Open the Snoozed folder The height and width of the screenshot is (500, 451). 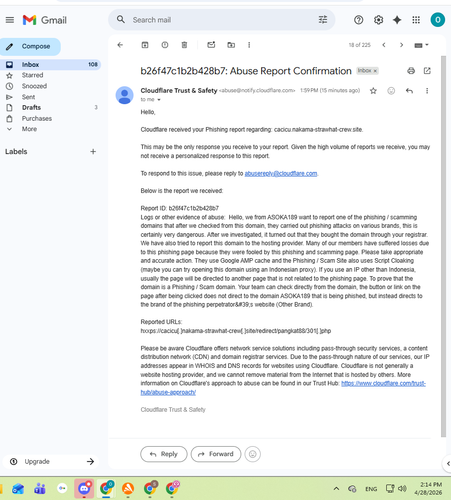[x=34, y=86]
